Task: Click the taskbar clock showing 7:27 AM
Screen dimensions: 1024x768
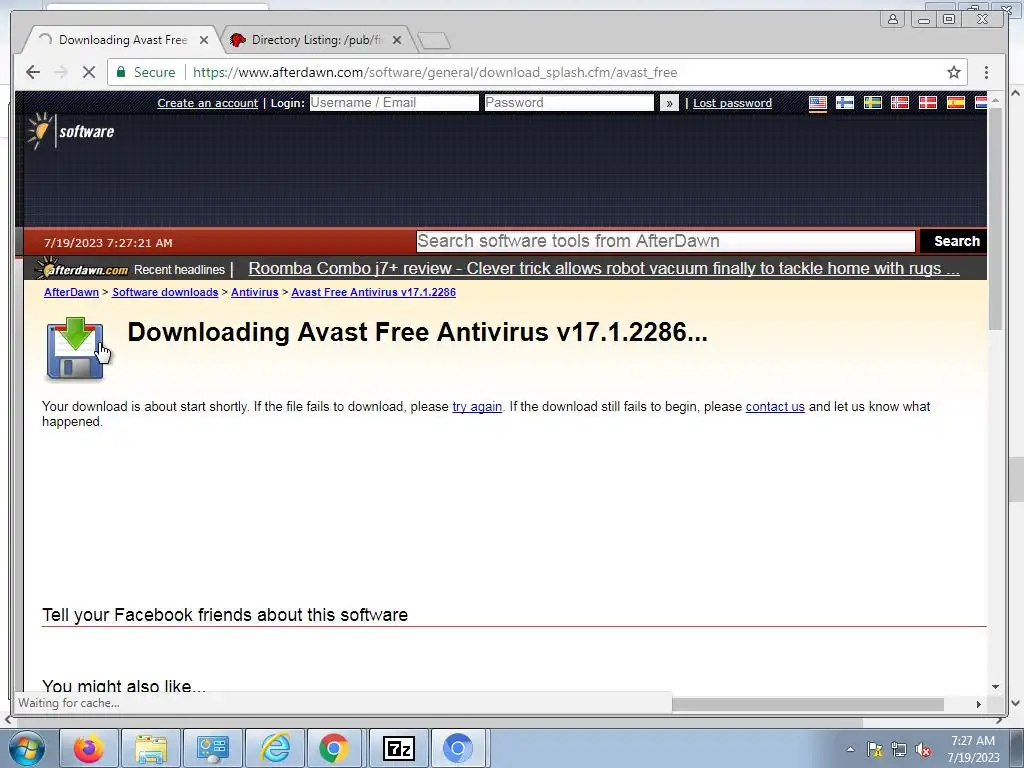Action: (973, 749)
